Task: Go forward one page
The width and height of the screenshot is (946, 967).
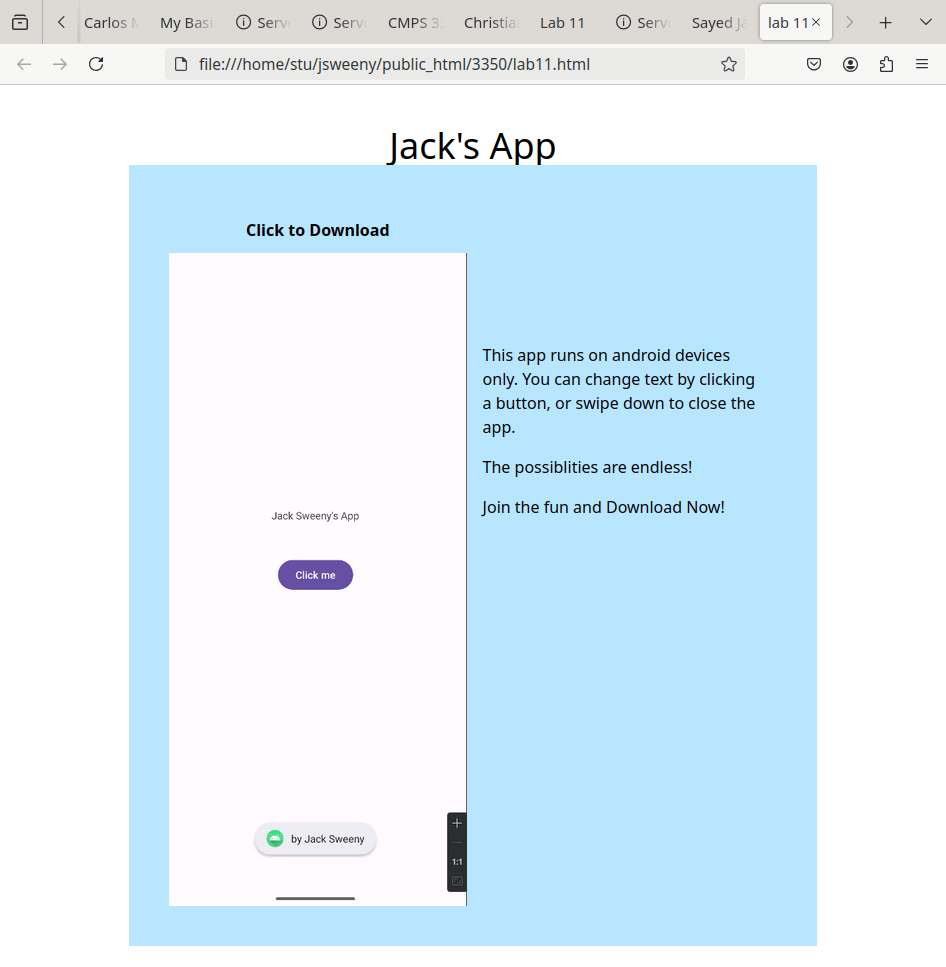Action: click(x=60, y=64)
